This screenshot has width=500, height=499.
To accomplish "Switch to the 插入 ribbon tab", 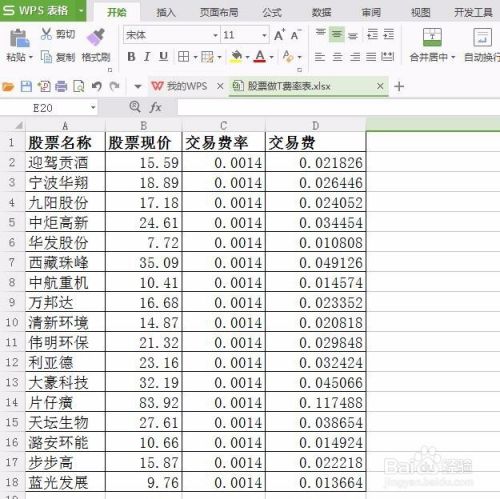I will tap(166, 13).
